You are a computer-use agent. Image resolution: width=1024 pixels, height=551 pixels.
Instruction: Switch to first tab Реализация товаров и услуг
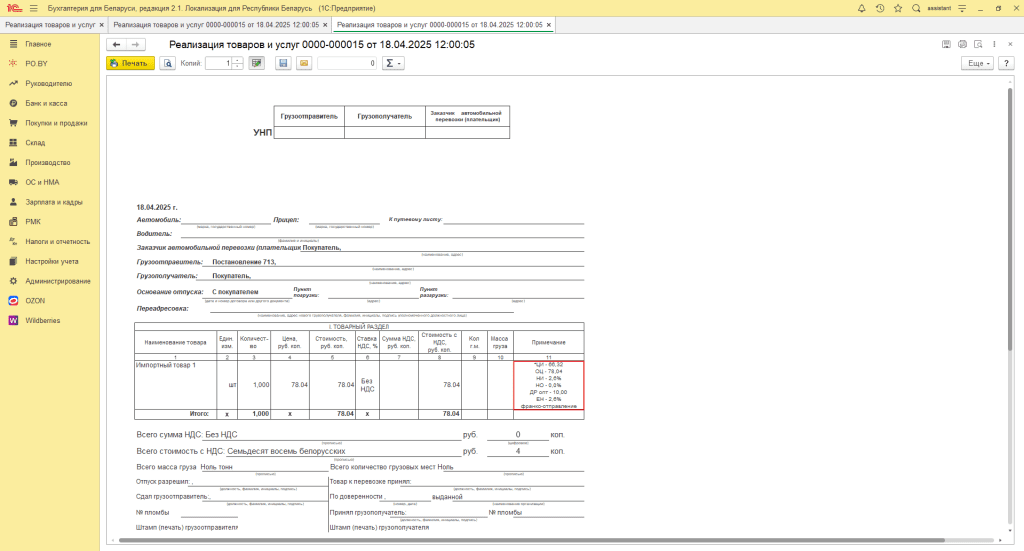pos(50,25)
